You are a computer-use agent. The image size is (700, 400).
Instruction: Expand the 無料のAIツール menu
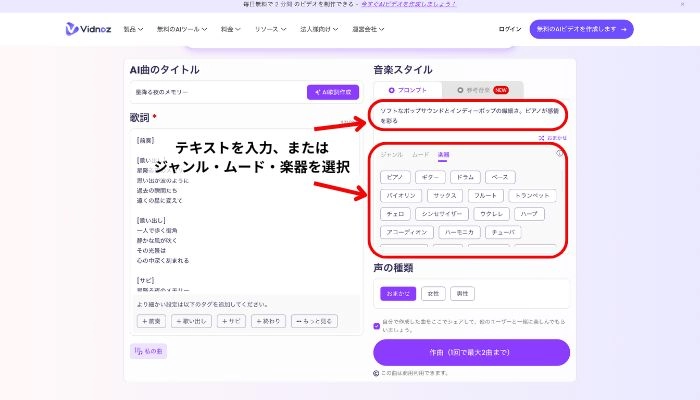point(182,29)
